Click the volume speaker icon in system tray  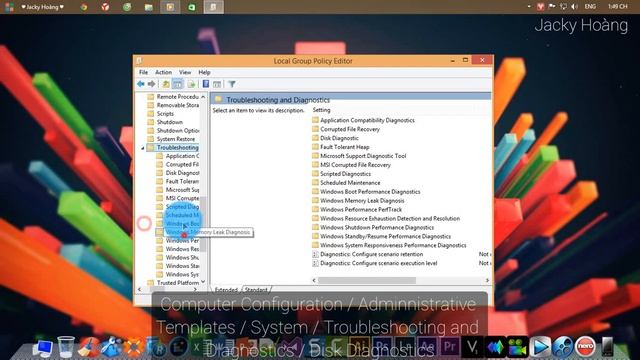pyautogui.click(x=575, y=7)
